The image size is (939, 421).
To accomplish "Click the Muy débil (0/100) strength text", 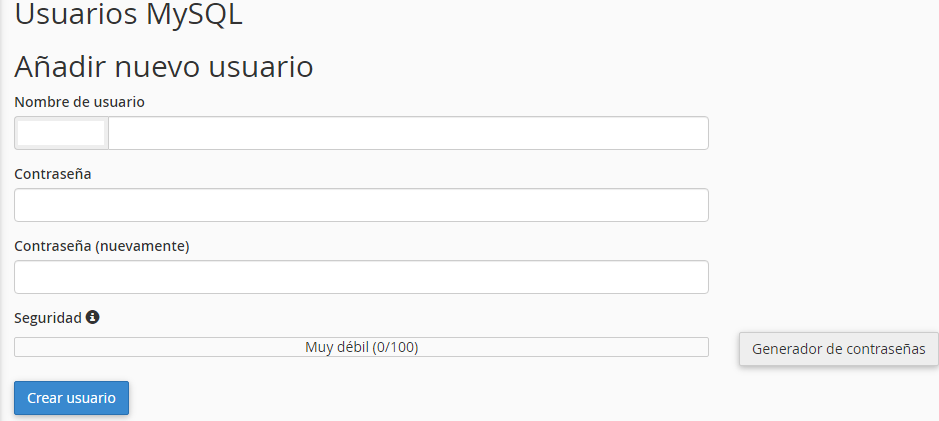I will click(x=362, y=347).
